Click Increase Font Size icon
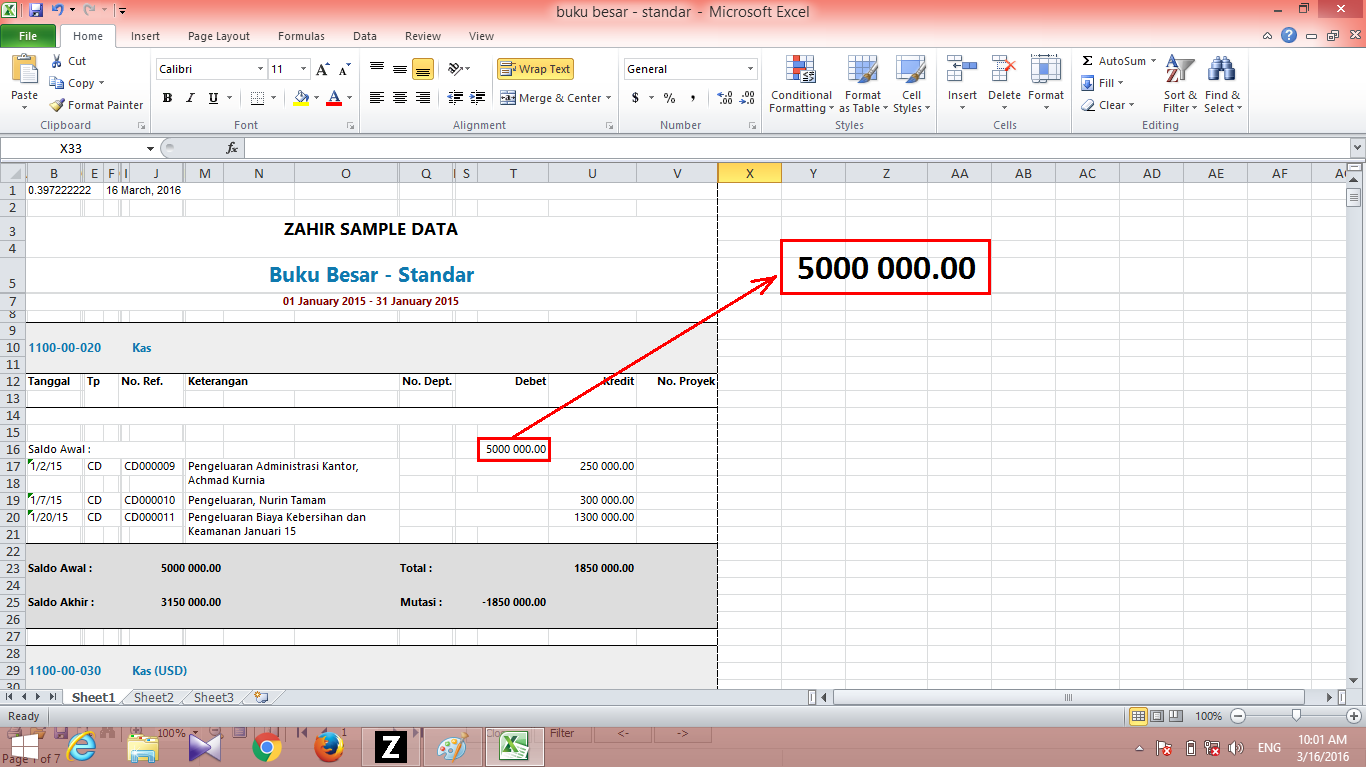1366x768 pixels. [x=322, y=69]
